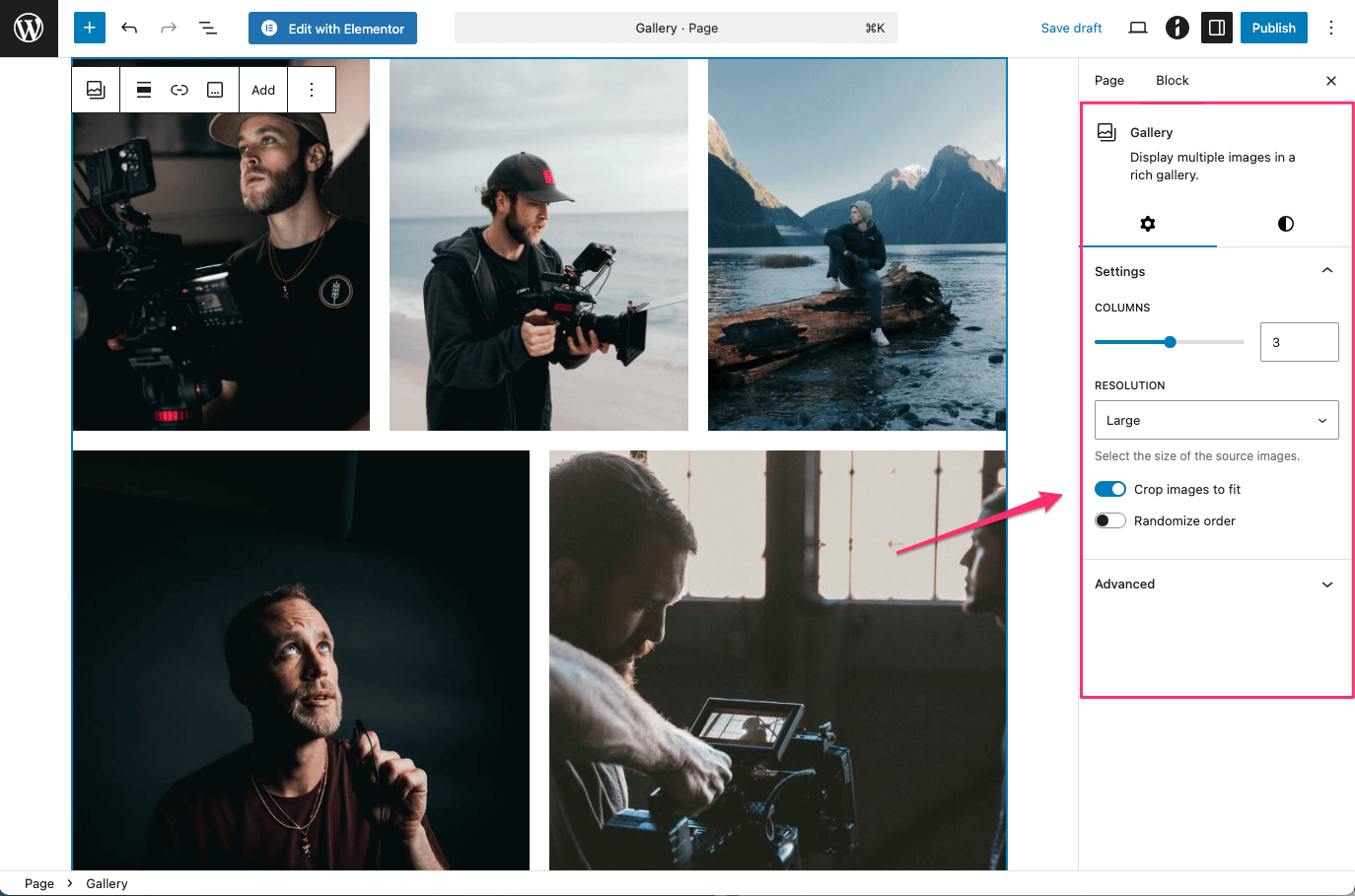Viewport: 1355px width, 896px height.
Task: Open the block inserter plus button
Action: (x=90, y=28)
